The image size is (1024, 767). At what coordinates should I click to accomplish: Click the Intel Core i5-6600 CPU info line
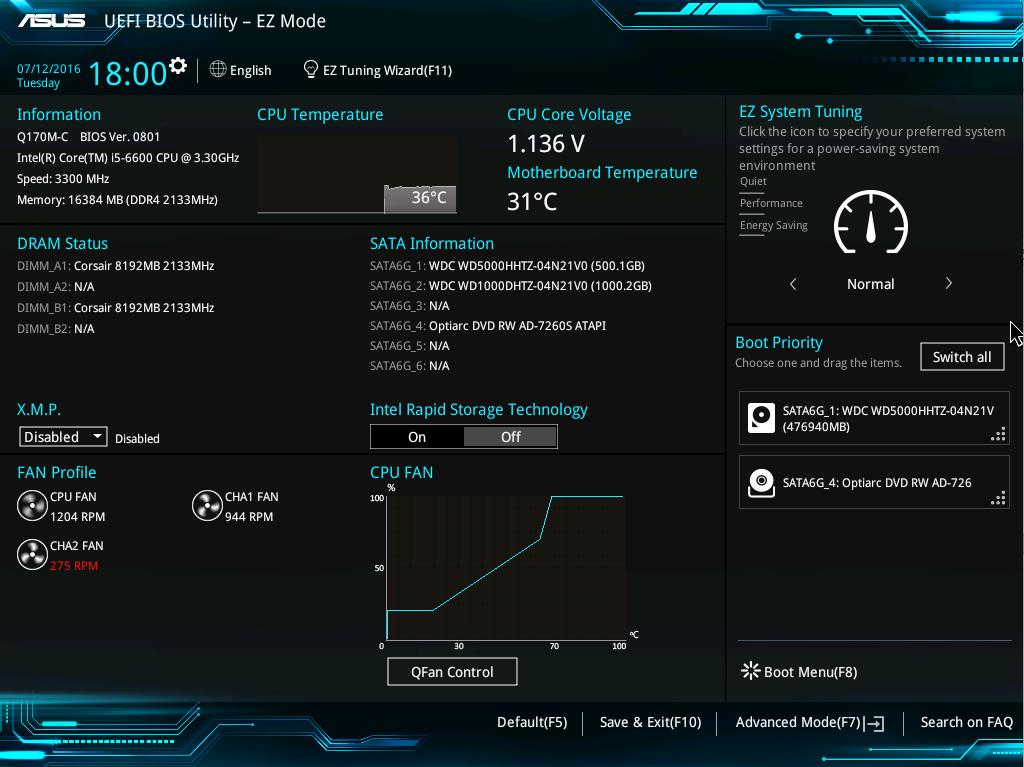(128, 158)
